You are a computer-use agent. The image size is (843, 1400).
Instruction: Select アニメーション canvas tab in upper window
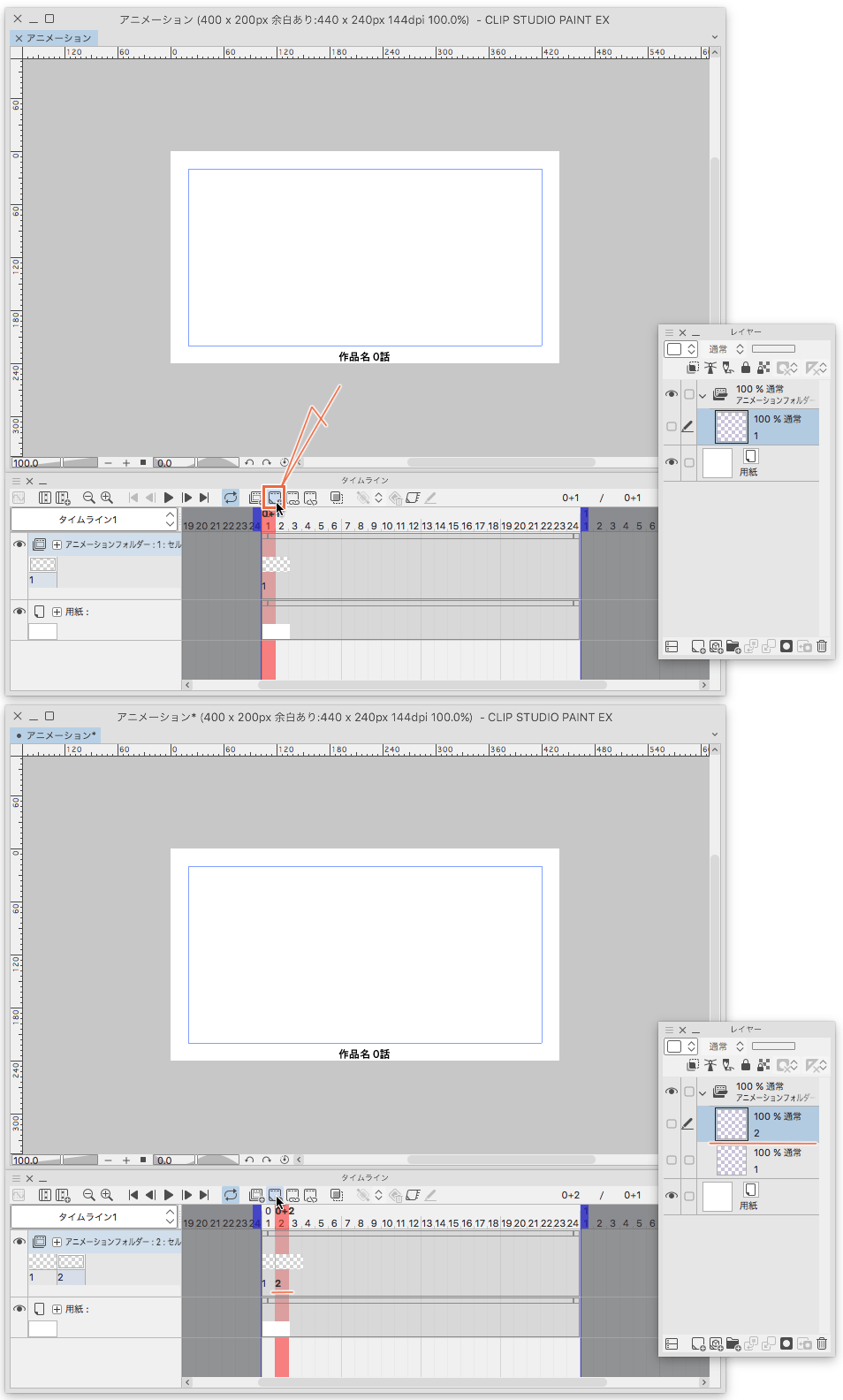(54, 38)
